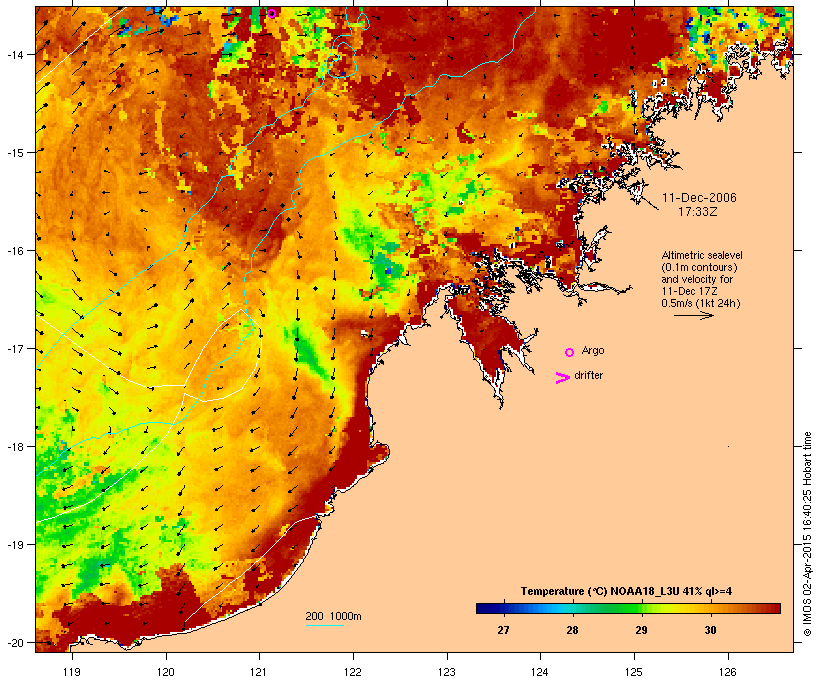The image size is (820, 680).
Task: Click latitude axis label -17
Action: click(x=14, y=349)
